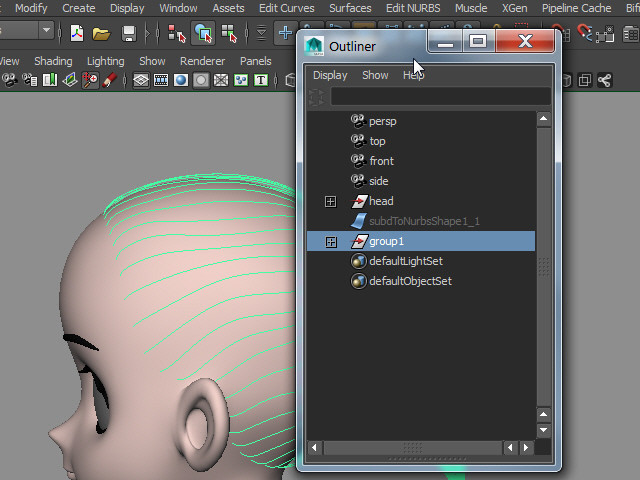Viewport: 640px width, 480px height.
Task: Select the persp camera in Outliner
Action: click(382, 121)
